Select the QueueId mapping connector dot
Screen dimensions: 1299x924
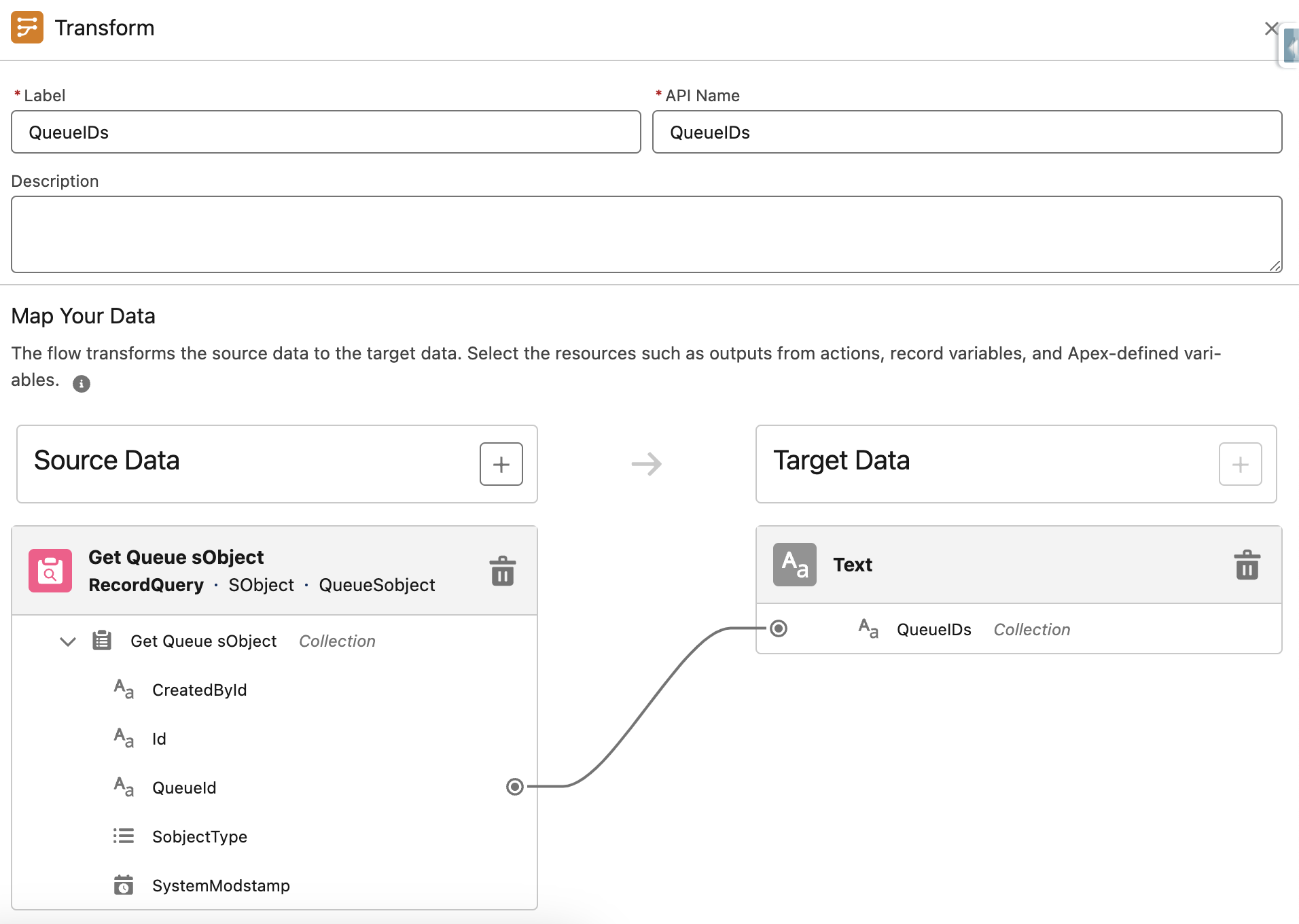pyautogui.click(x=514, y=787)
